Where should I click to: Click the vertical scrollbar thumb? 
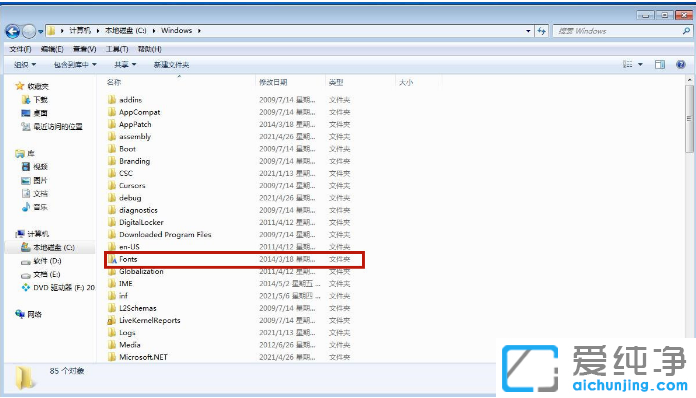[689, 119]
